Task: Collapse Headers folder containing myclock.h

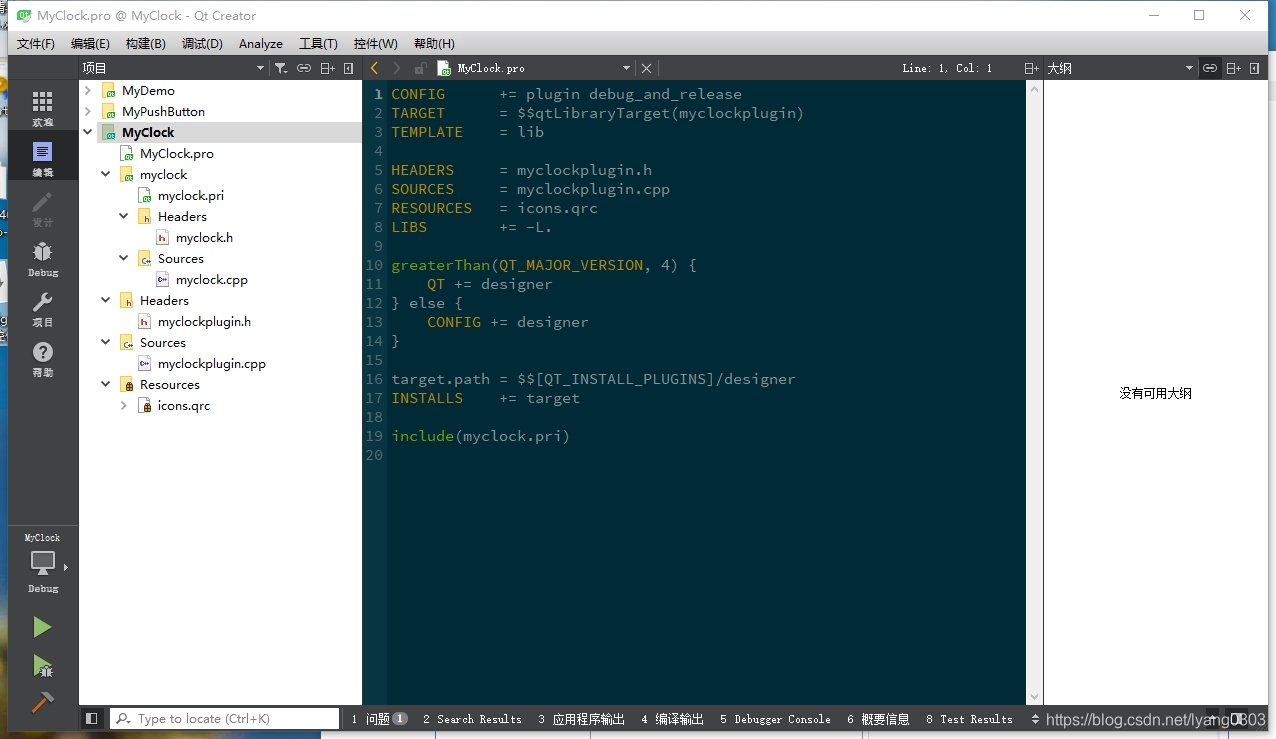Action: pyautogui.click(x=124, y=216)
